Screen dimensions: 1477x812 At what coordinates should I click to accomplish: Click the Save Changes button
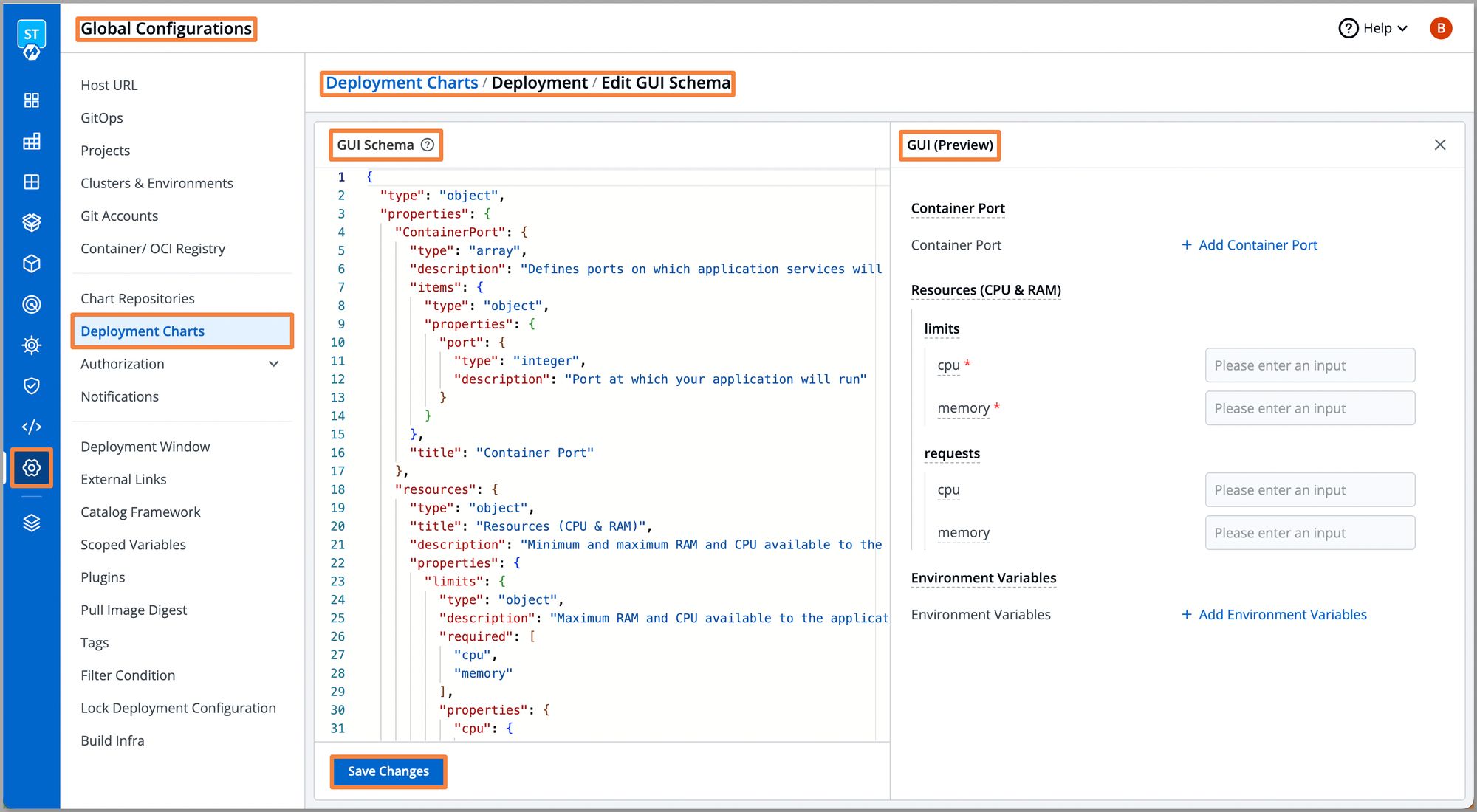(x=388, y=771)
